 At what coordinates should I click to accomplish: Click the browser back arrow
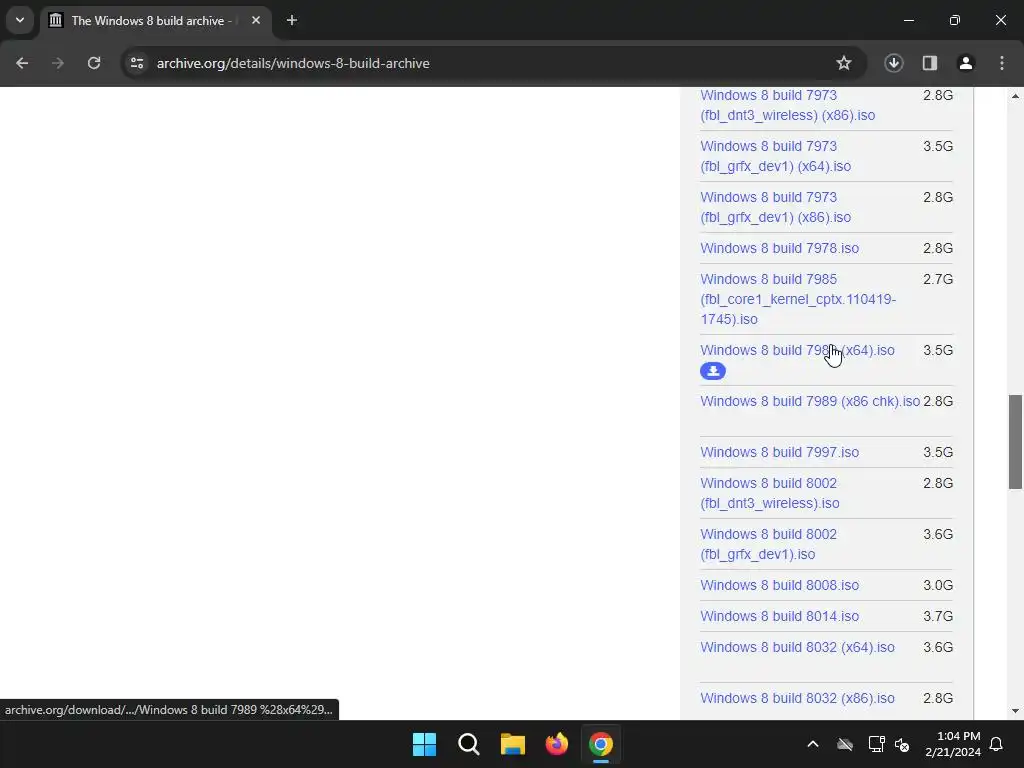[x=22, y=63]
